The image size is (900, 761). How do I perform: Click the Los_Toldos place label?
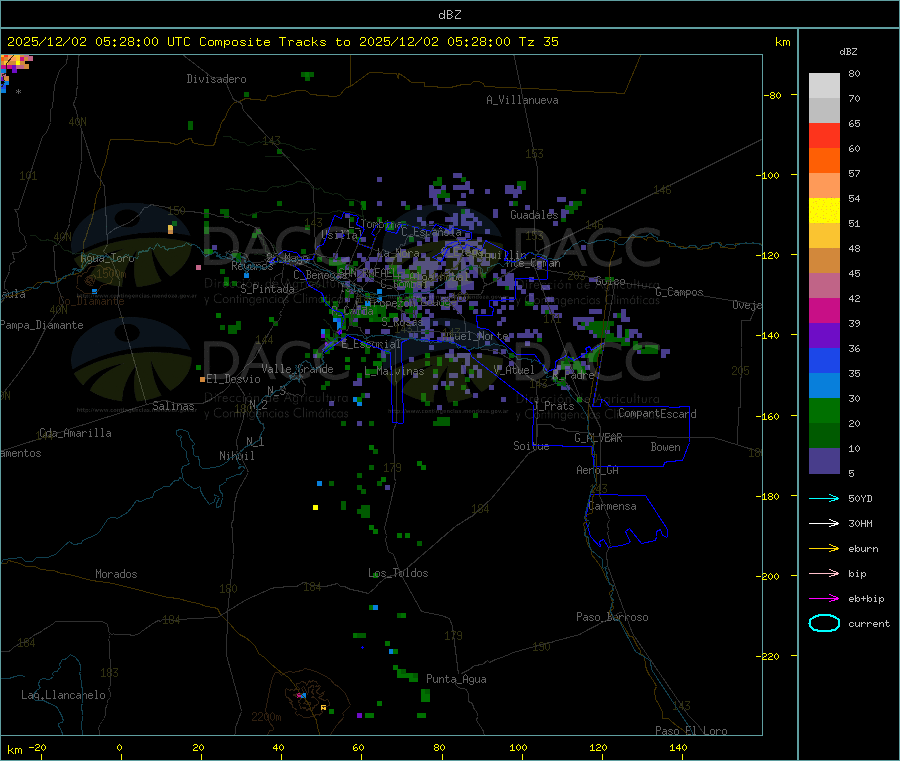pyautogui.click(x=398, y=573)
